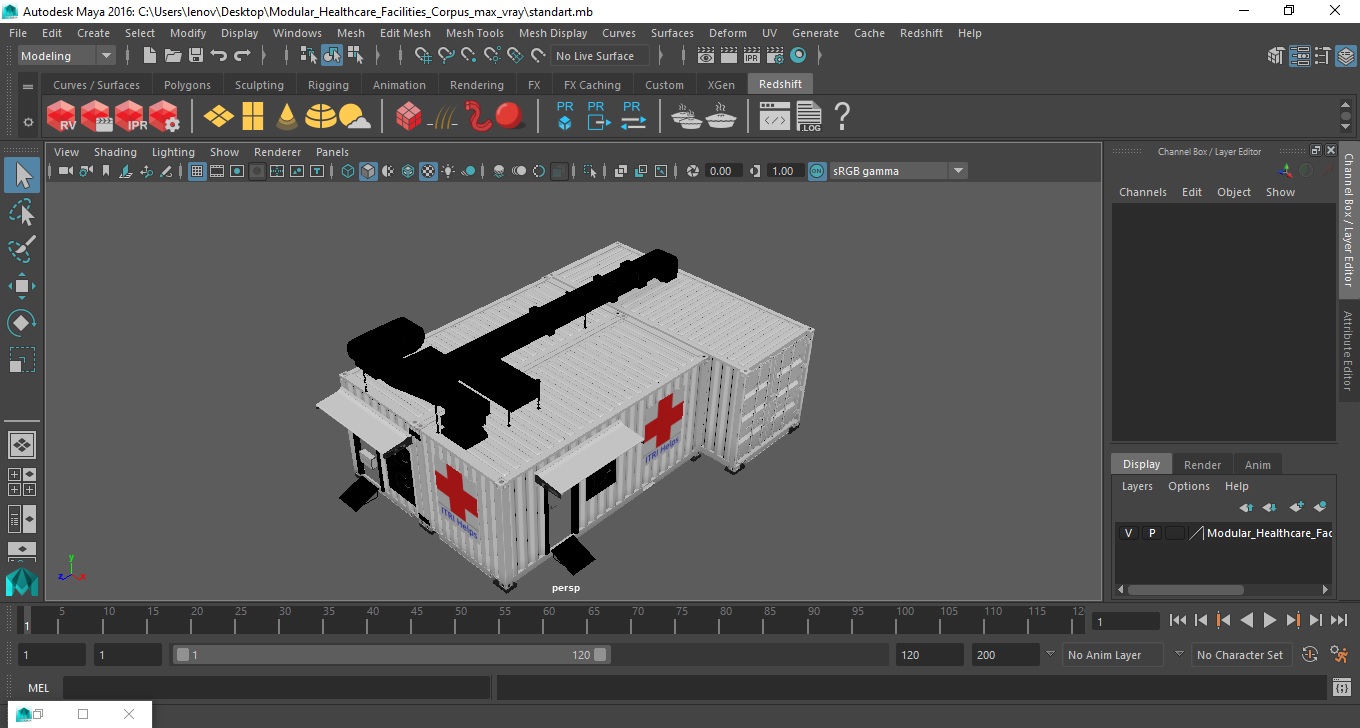Click layer editor horizontal scrollbar
Viewport: 1360px width, 728px height.
pos(1186,590)
